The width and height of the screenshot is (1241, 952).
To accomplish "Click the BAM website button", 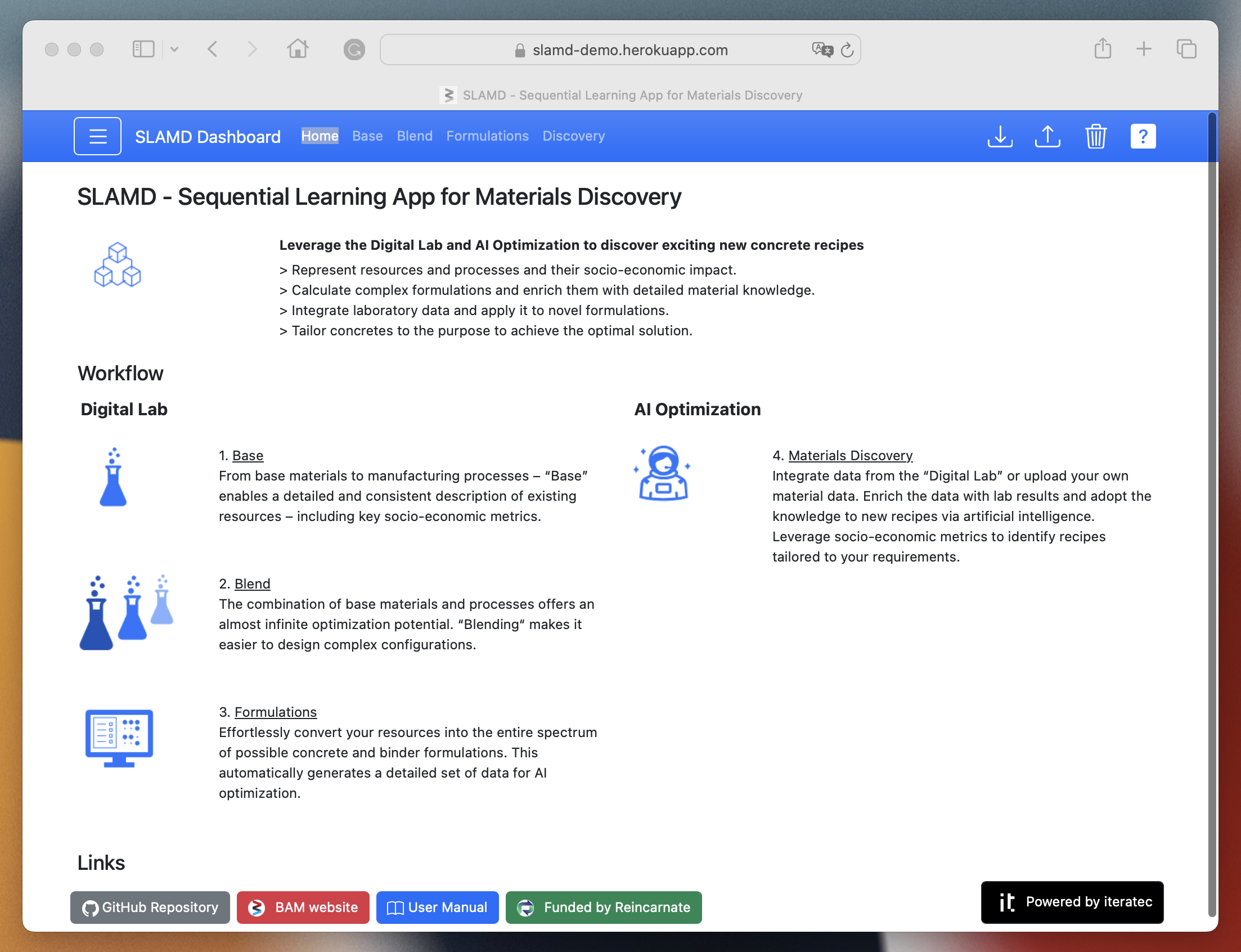I will coord(303,907).
